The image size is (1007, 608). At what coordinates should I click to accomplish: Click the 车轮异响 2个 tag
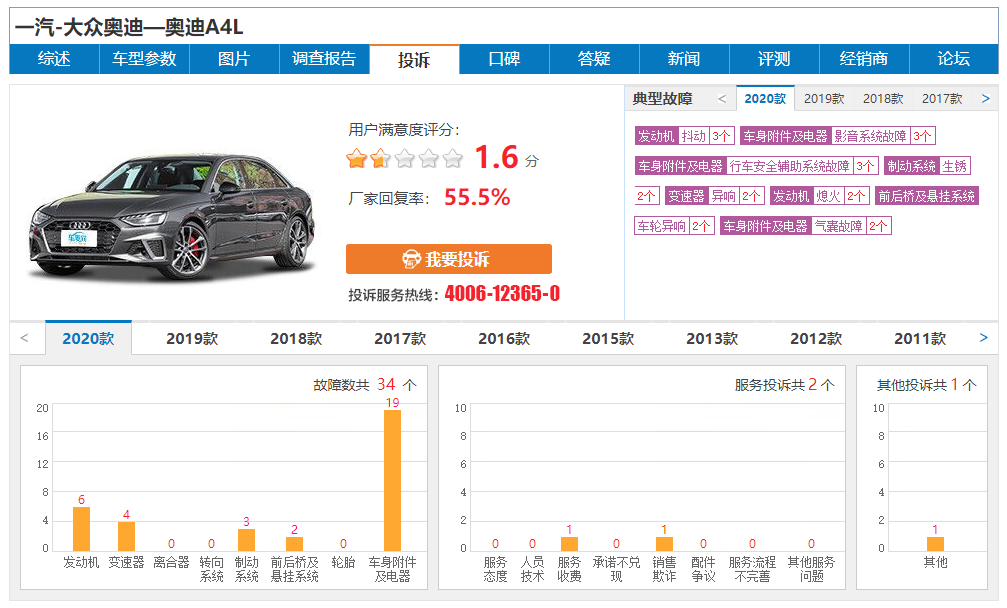674,226
